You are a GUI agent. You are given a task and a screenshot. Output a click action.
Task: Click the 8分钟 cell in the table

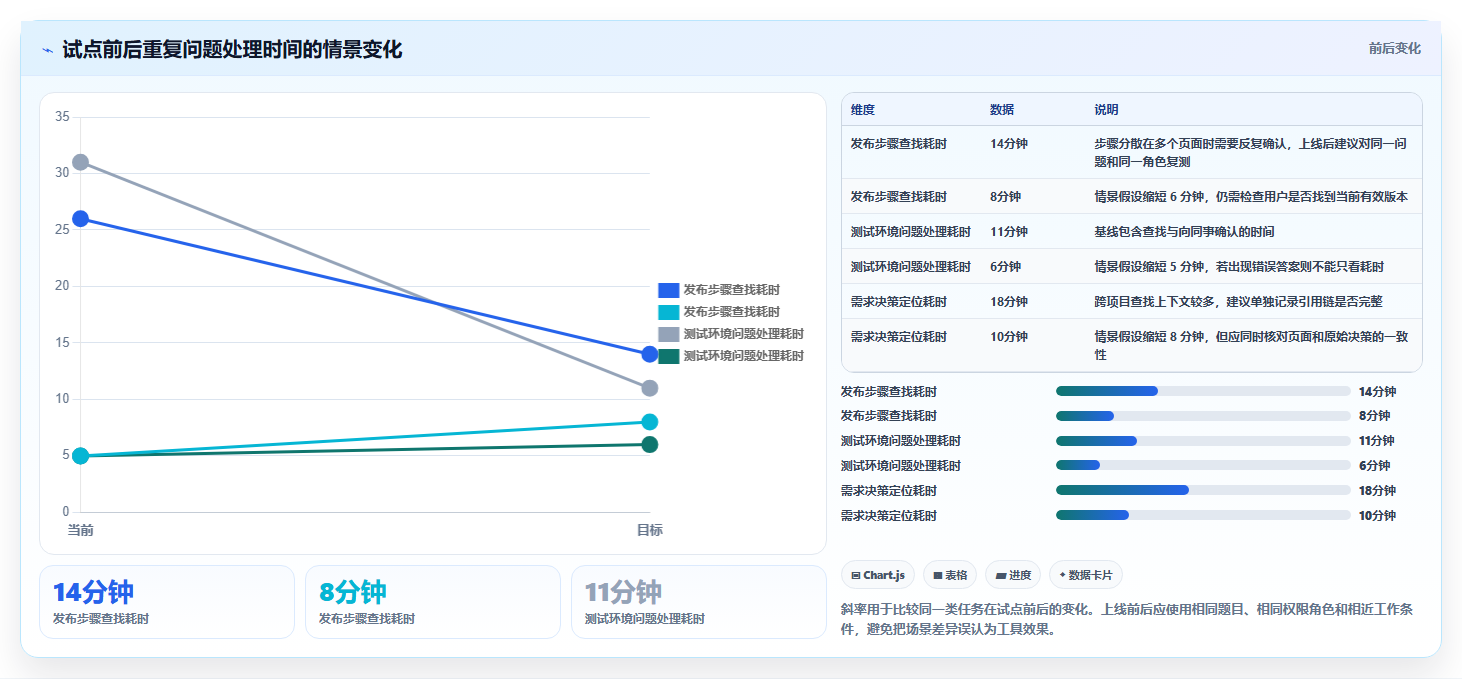1006,197
